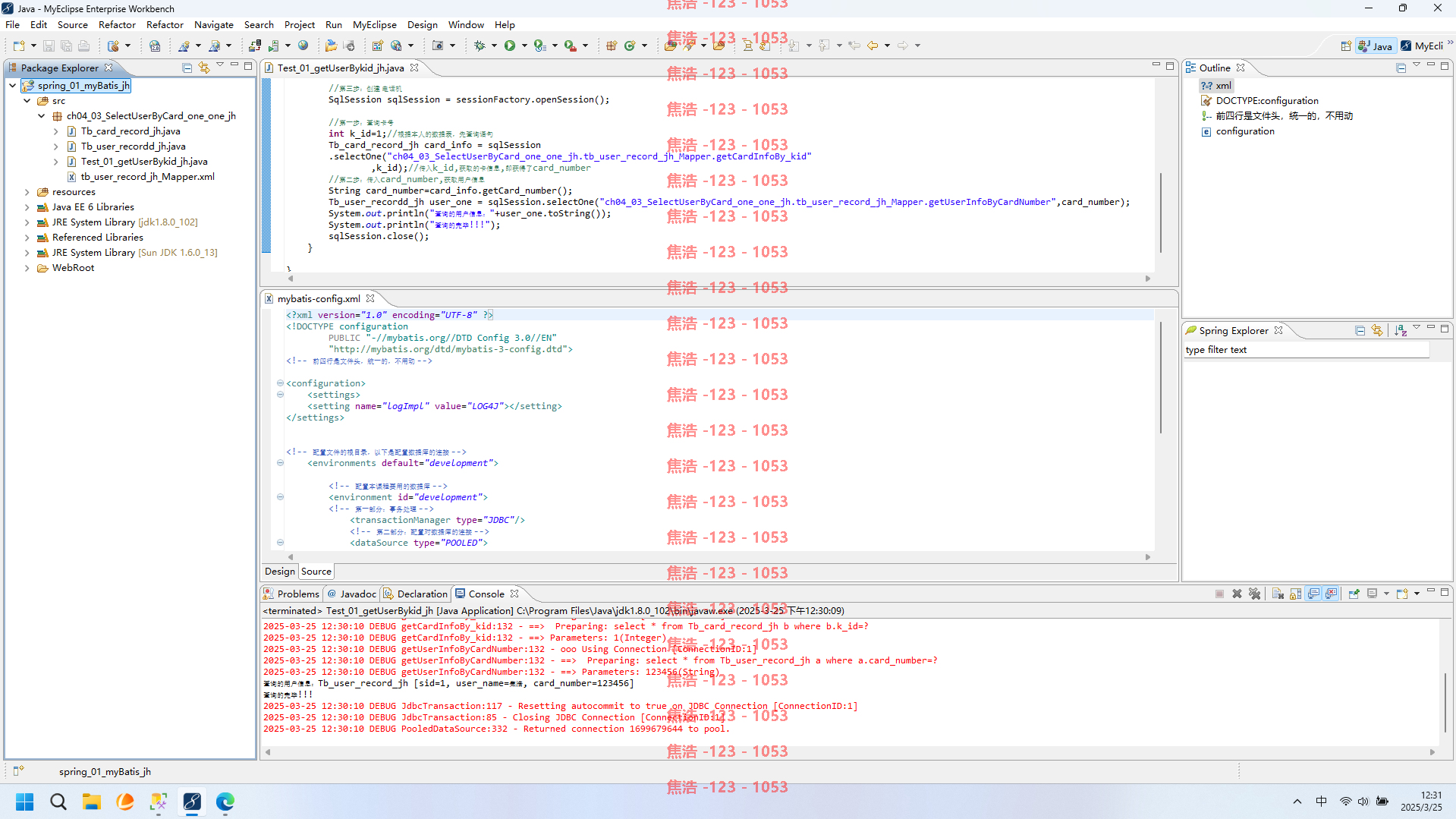Collapse the spring_01_myBatis_jh project node

[x=13, y=86]
